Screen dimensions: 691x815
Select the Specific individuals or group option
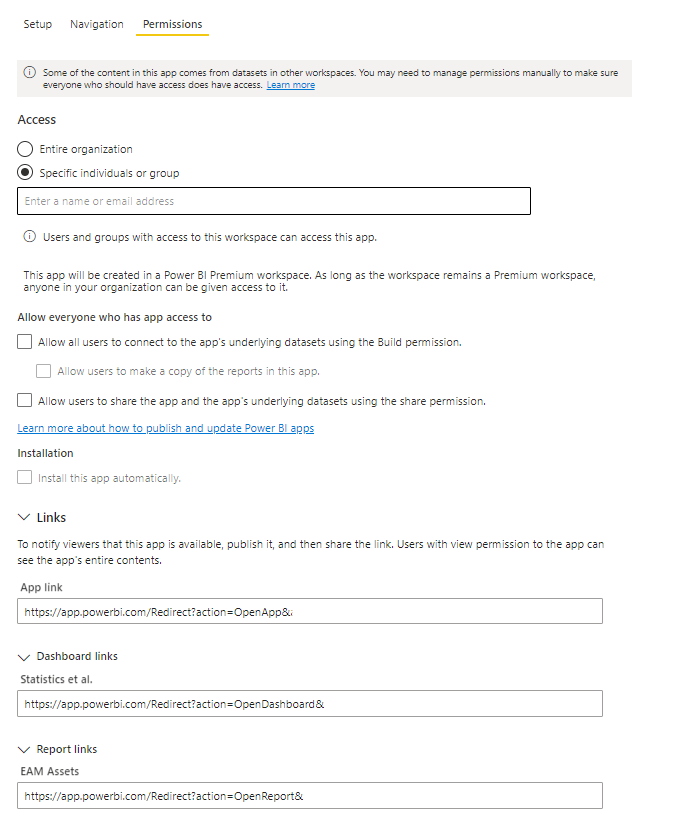click(23, 172)
